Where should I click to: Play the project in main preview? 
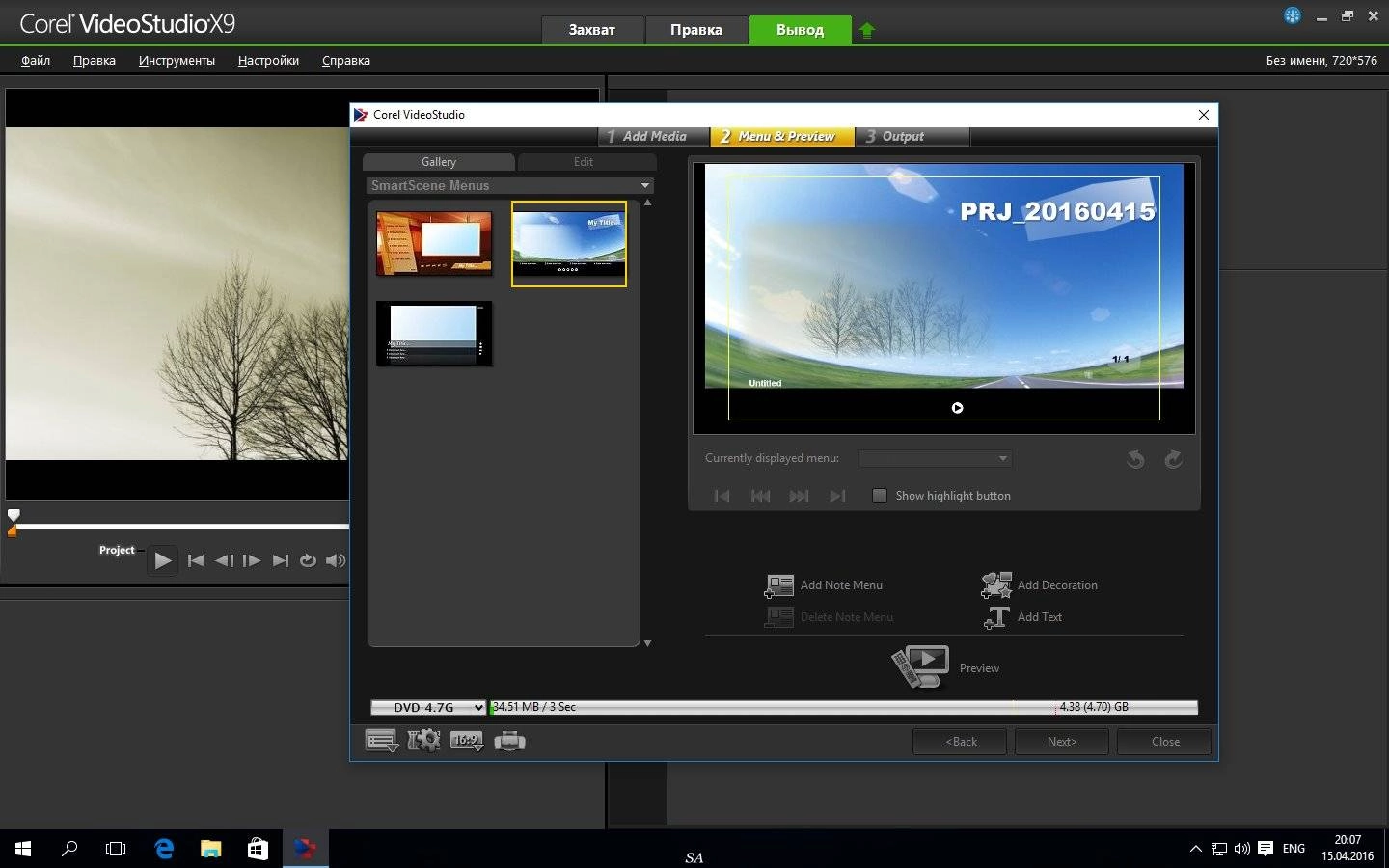(162, 560)
